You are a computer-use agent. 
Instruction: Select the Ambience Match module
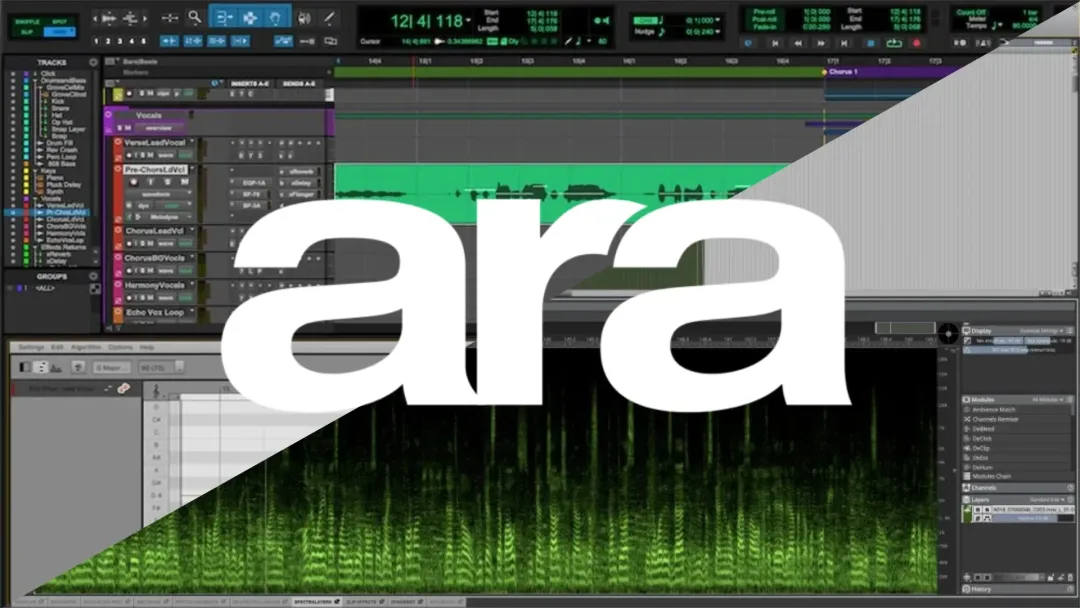coord(993,410)
